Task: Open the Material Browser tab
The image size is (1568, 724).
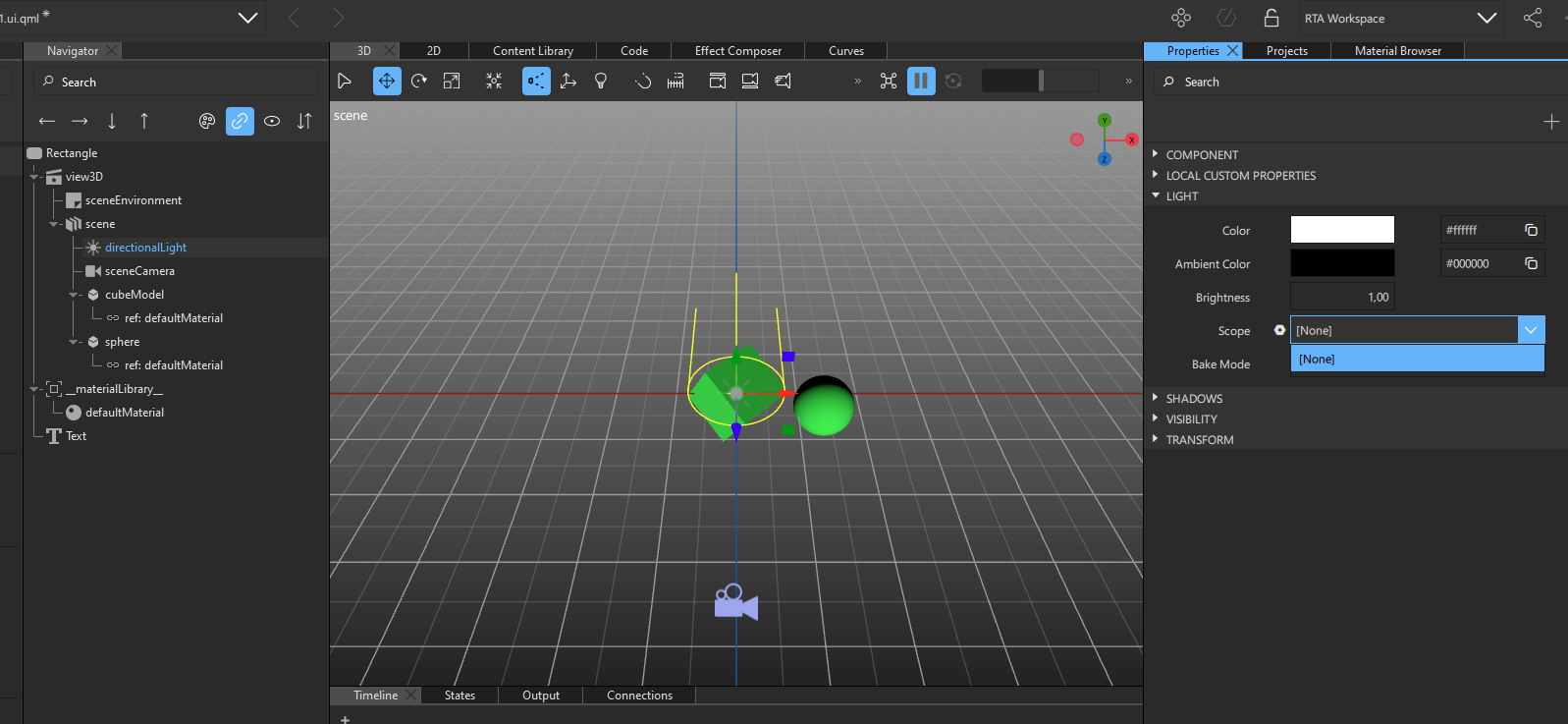Action: (x=1397, y=51)
